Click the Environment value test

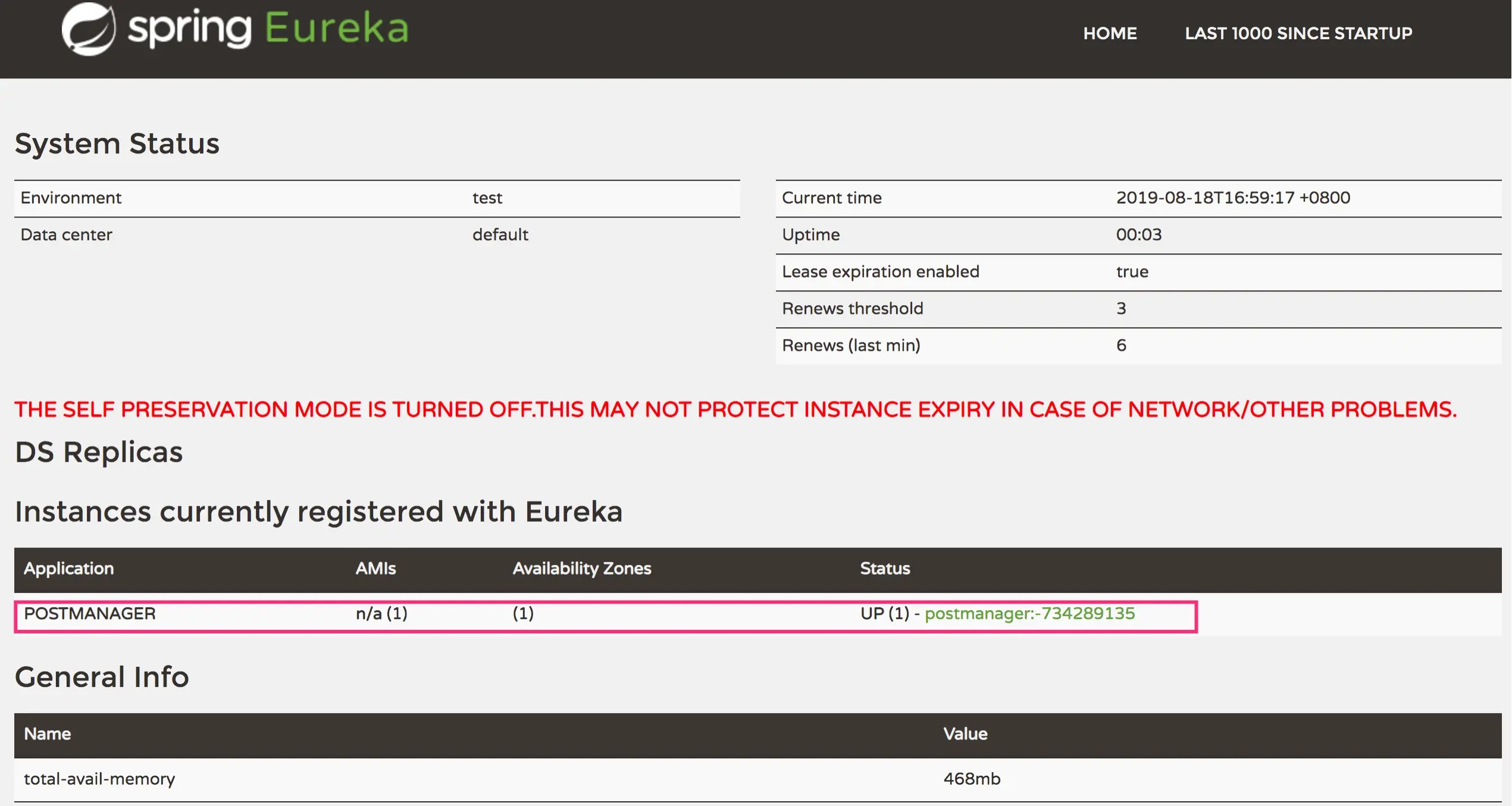(x=487, y=197)
